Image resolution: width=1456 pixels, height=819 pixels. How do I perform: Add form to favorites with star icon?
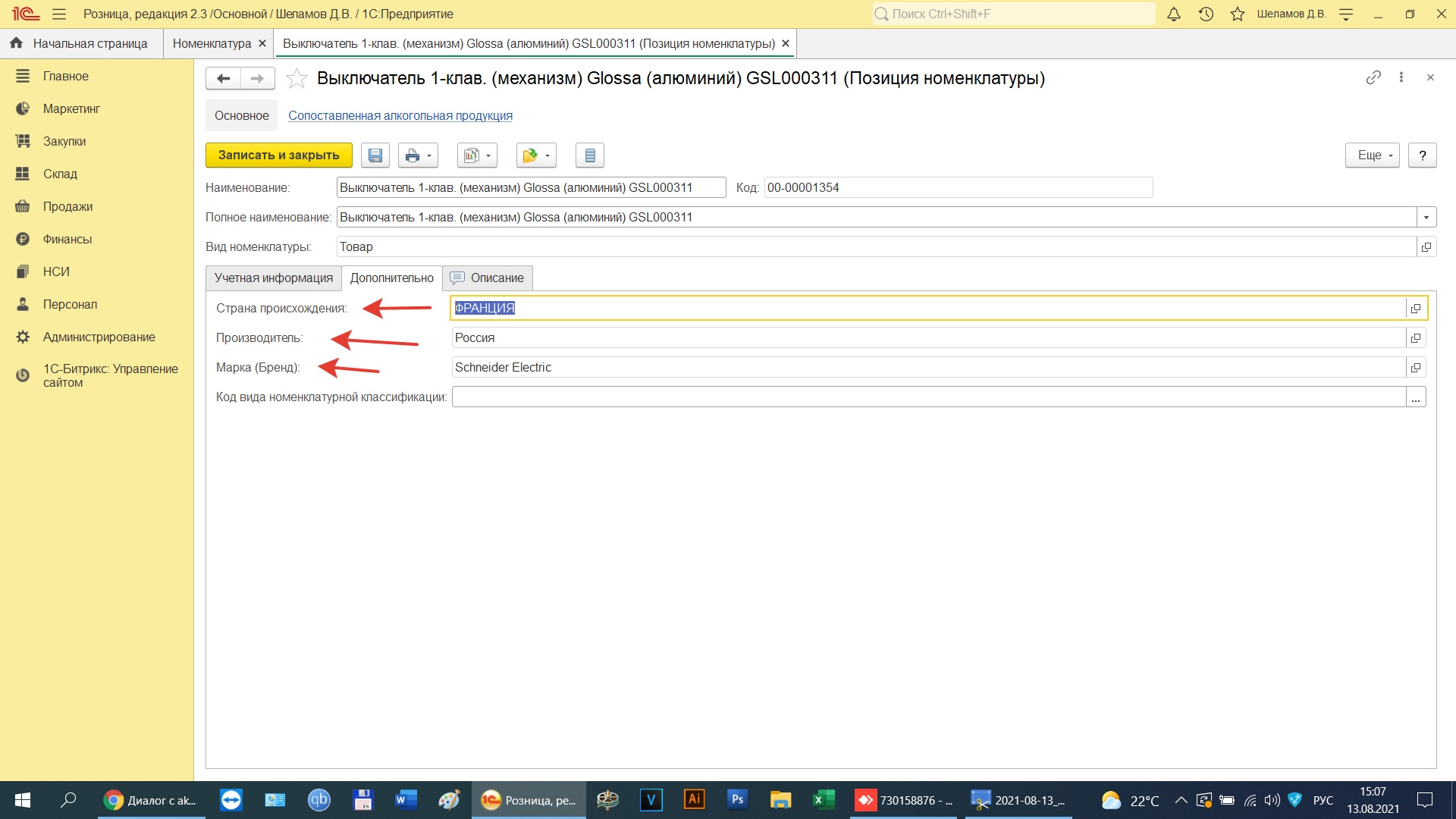click(297, 78)
